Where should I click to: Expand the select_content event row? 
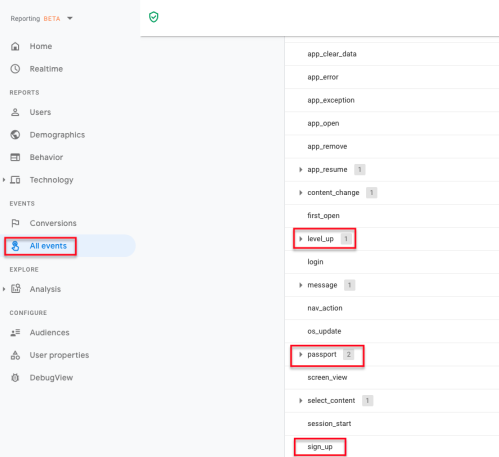[301, 400]
